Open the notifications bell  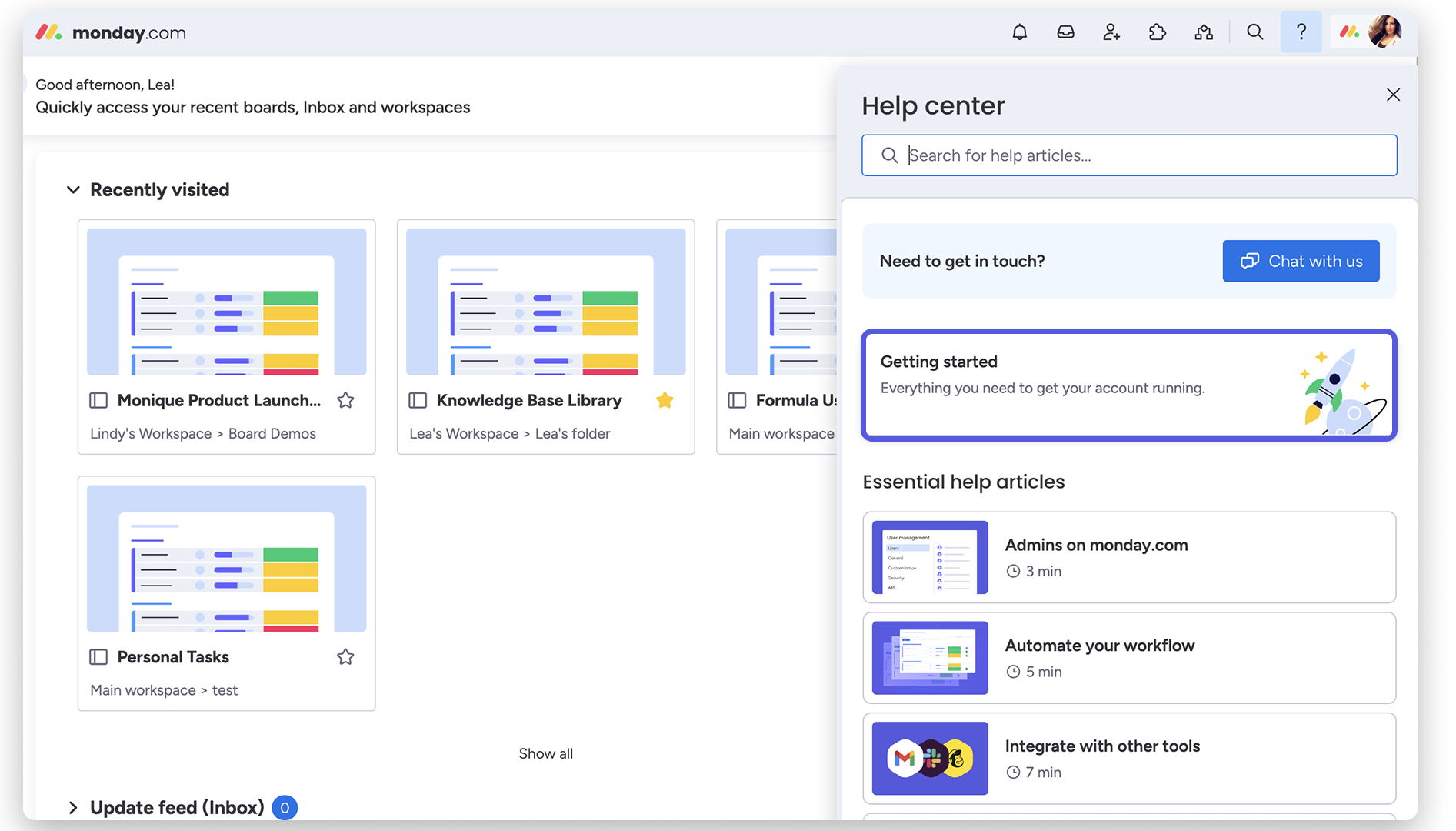pyautogui.click(x=1019, y=32)
